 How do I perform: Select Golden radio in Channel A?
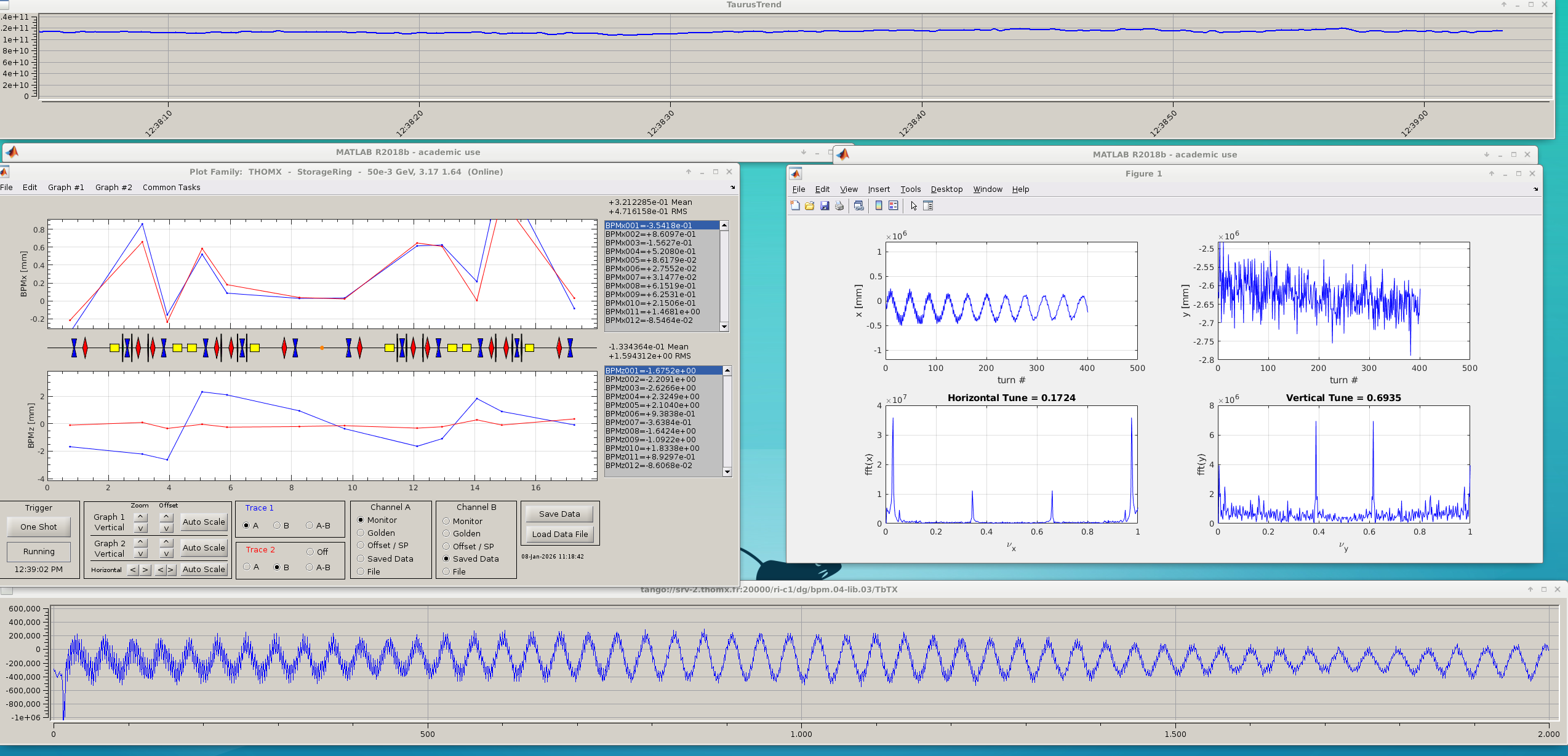click(x=361, y=533)
